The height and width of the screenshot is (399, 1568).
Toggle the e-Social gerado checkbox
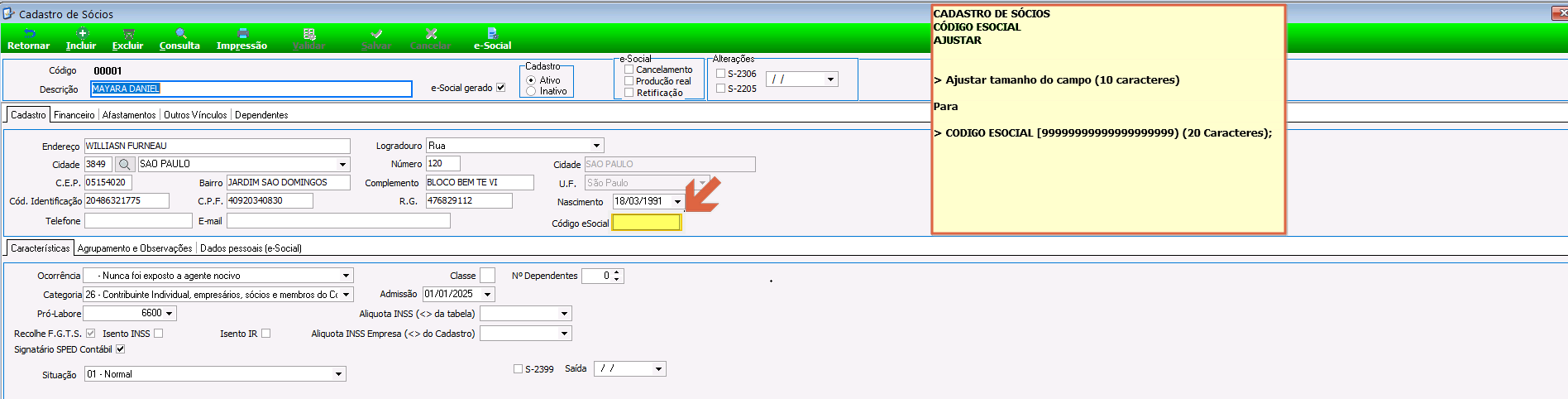click(500, 88)
